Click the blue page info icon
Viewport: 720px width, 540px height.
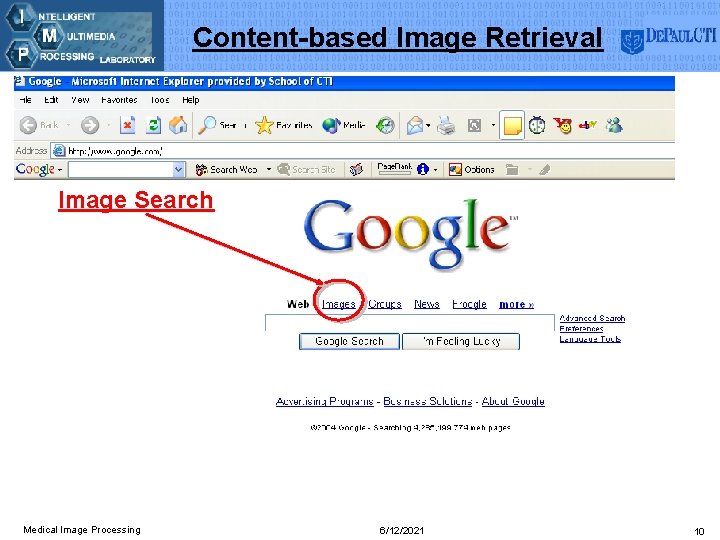(x=423, y=169)
